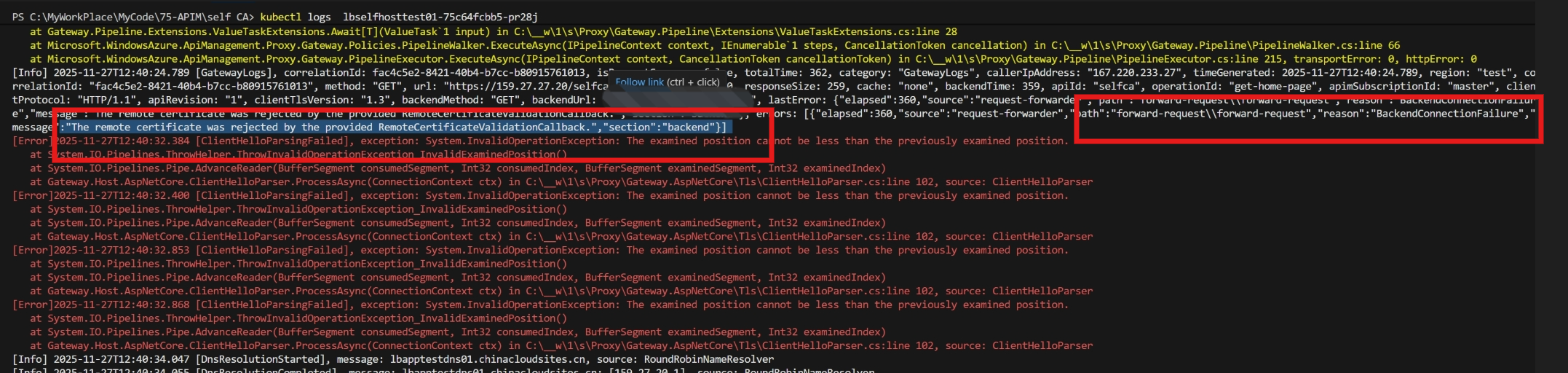Click the Error line timestamped 12:40:32.868
1568x373 pixels.
pyautogui.click(x=122, y=305)
